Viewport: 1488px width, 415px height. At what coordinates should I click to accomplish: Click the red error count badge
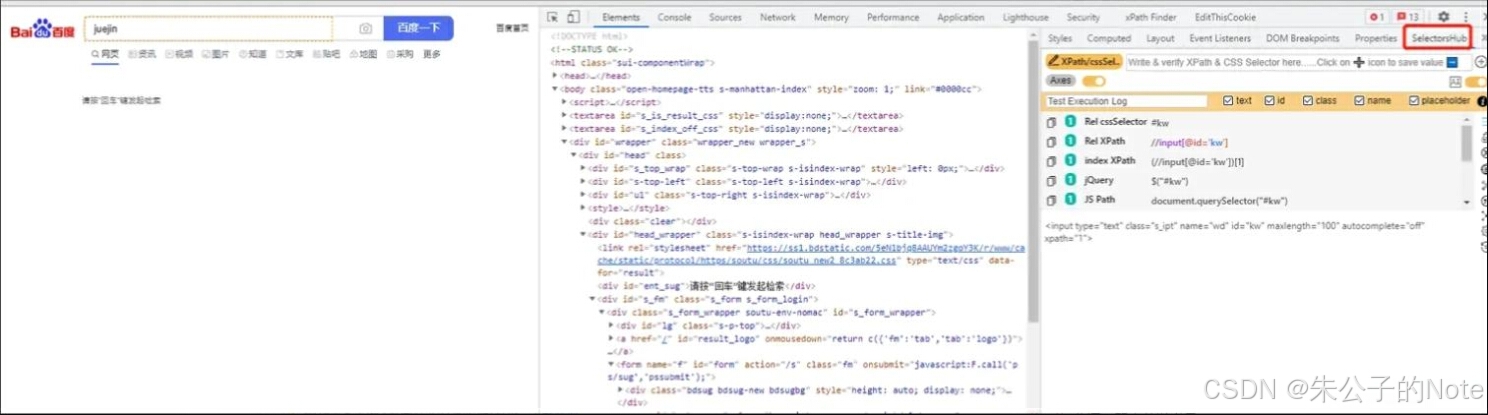(1377, 17)
